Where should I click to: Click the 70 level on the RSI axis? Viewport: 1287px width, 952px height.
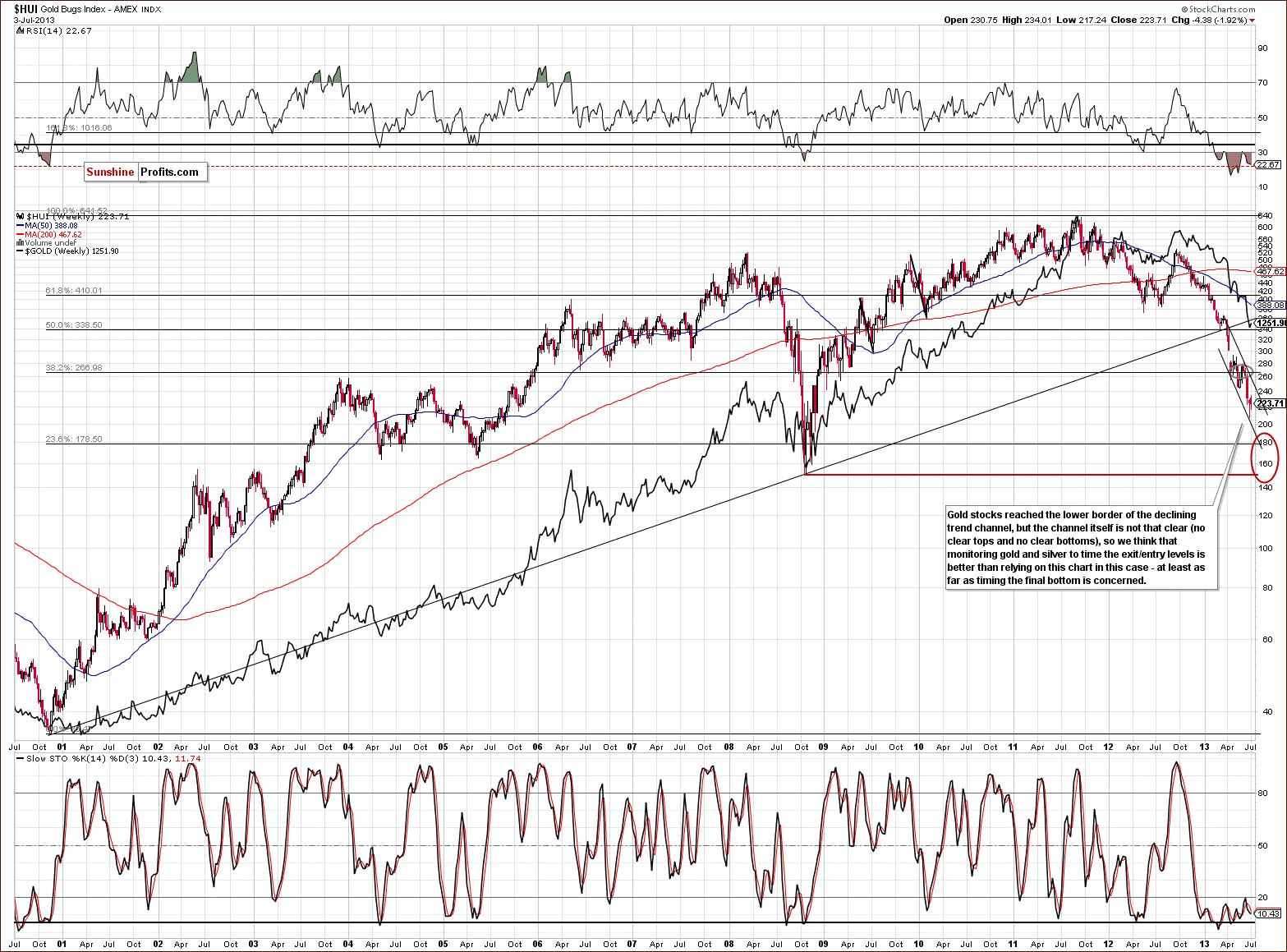(1263, 82)
